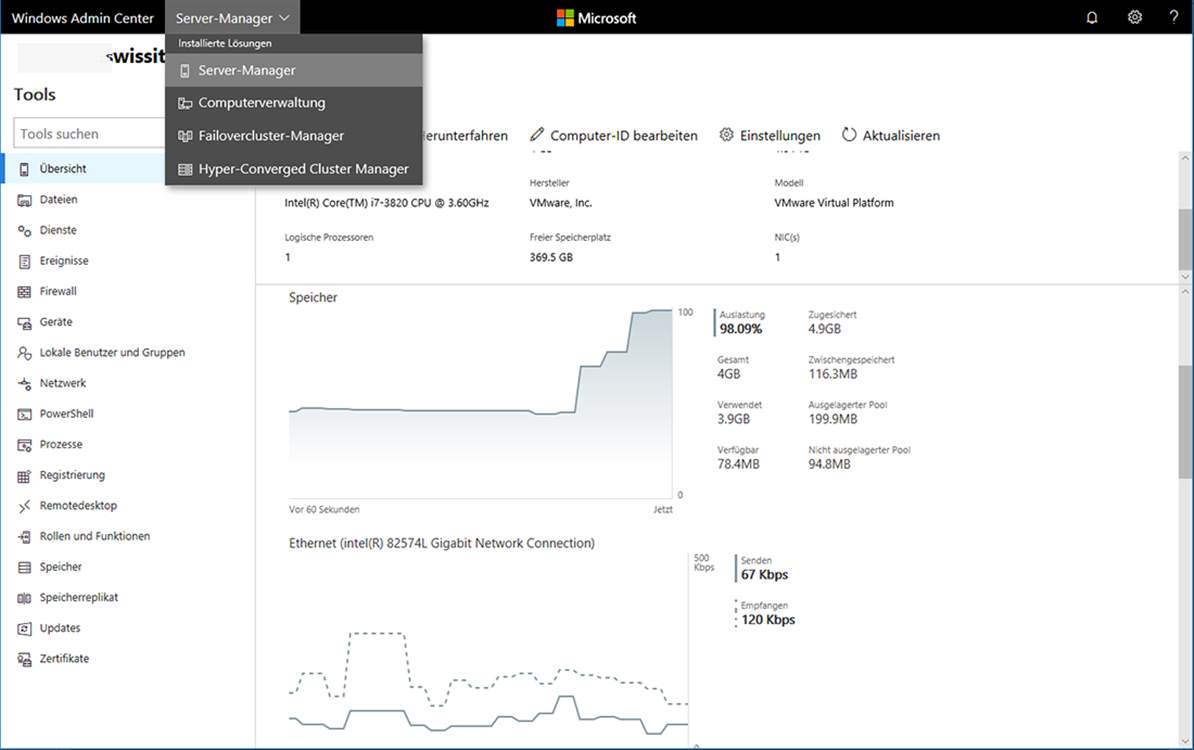
Task: Click Zugesichert value 4.9GB
Action: pos(825,329)
